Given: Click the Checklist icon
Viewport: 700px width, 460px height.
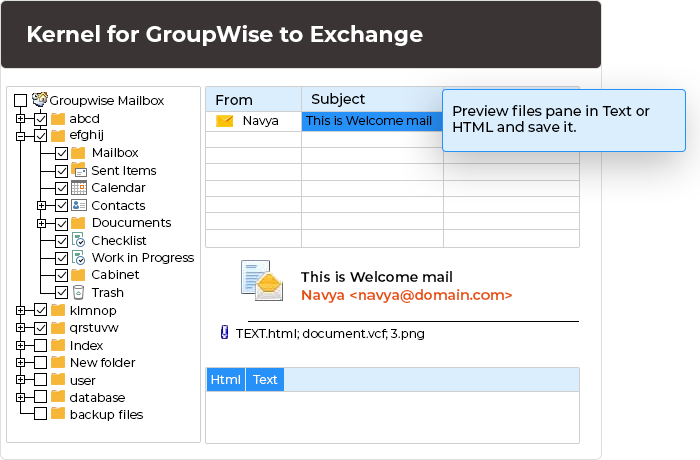Looking at the screenshot, I should 79,240.
